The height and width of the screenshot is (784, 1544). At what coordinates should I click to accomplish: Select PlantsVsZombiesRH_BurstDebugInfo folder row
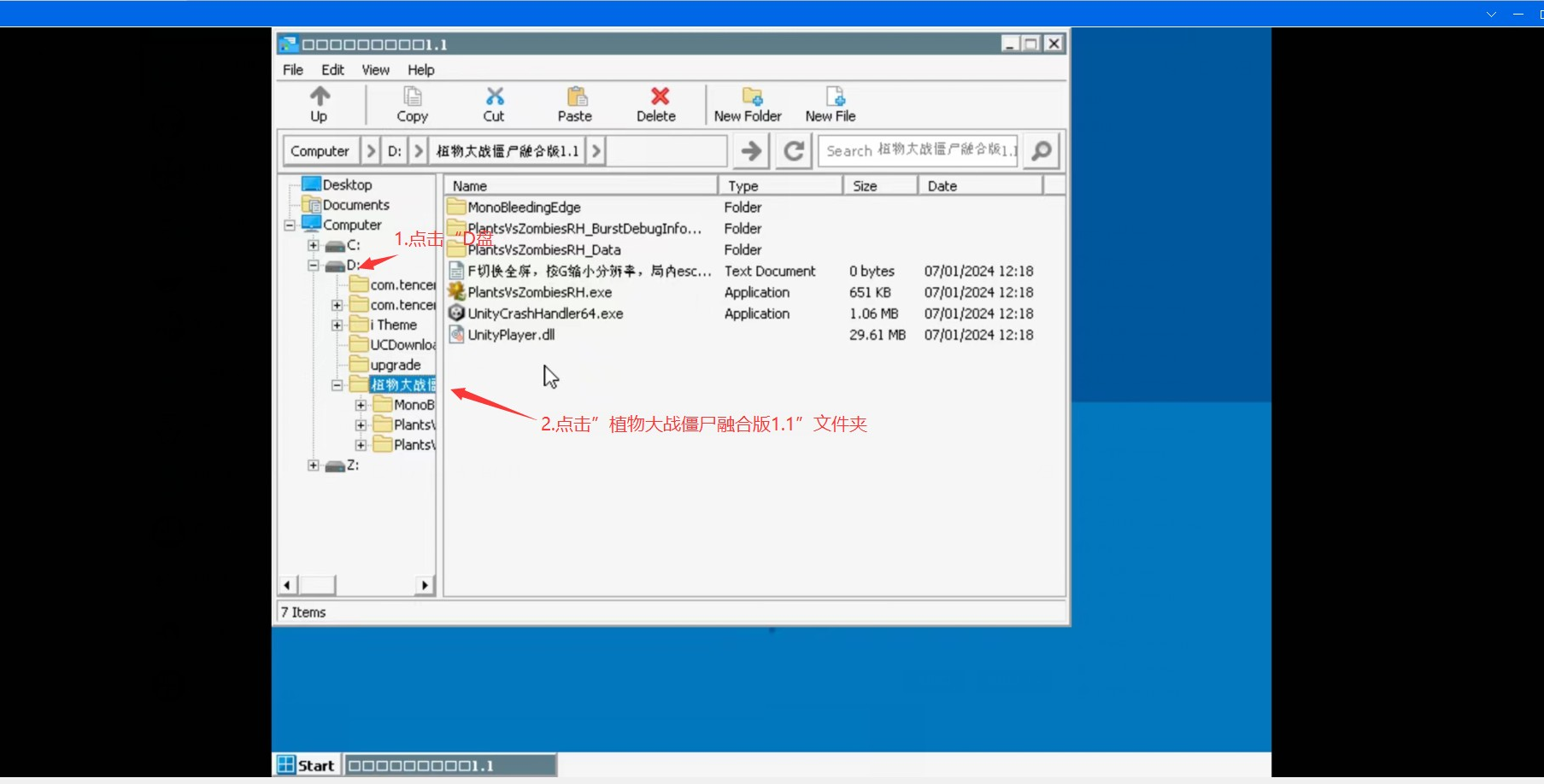[x=754, y=228]
